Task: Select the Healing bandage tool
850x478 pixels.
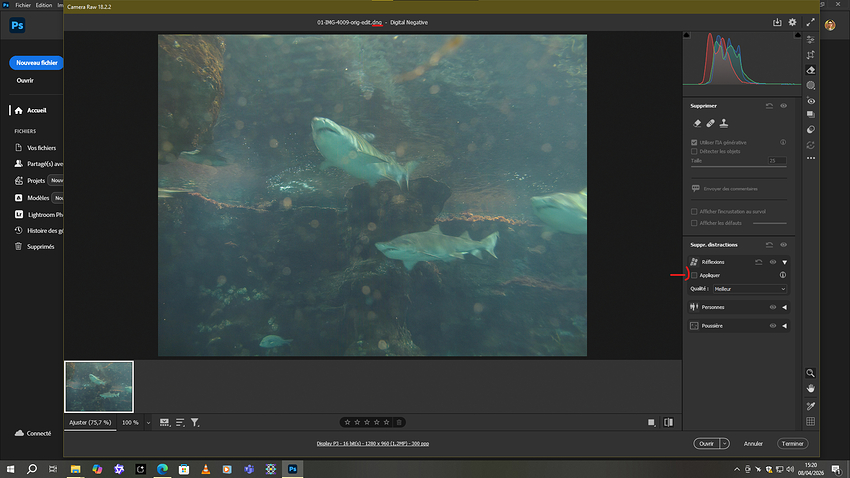Action: [711, 124]
